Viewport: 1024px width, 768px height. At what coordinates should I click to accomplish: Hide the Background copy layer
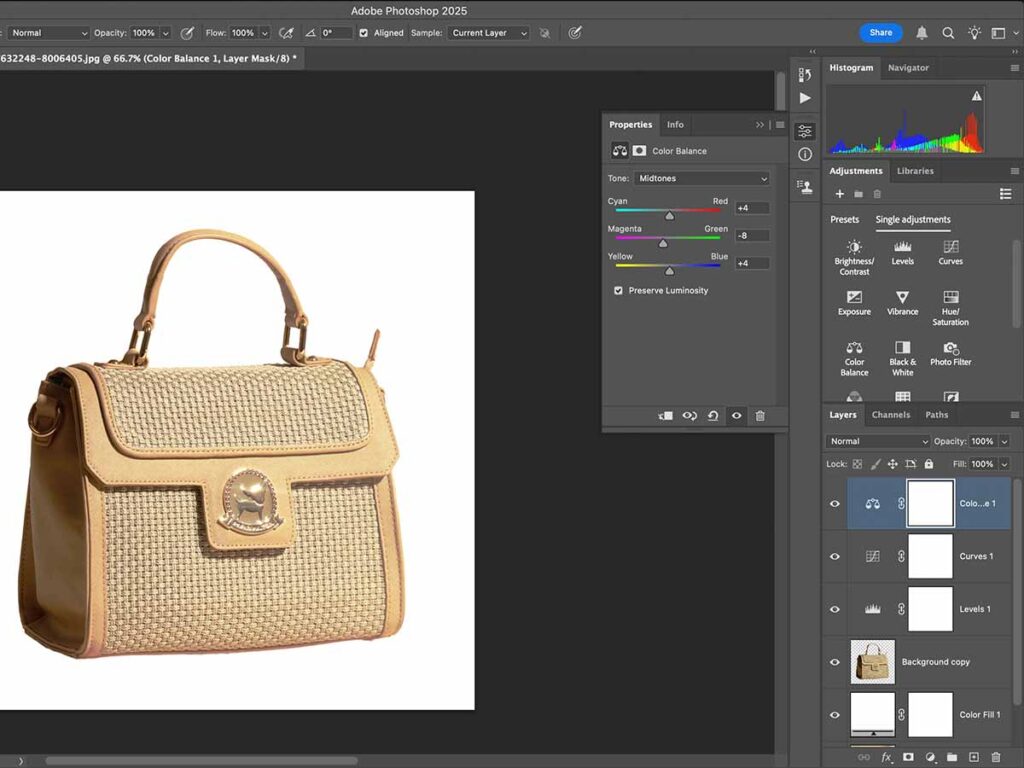835,662
